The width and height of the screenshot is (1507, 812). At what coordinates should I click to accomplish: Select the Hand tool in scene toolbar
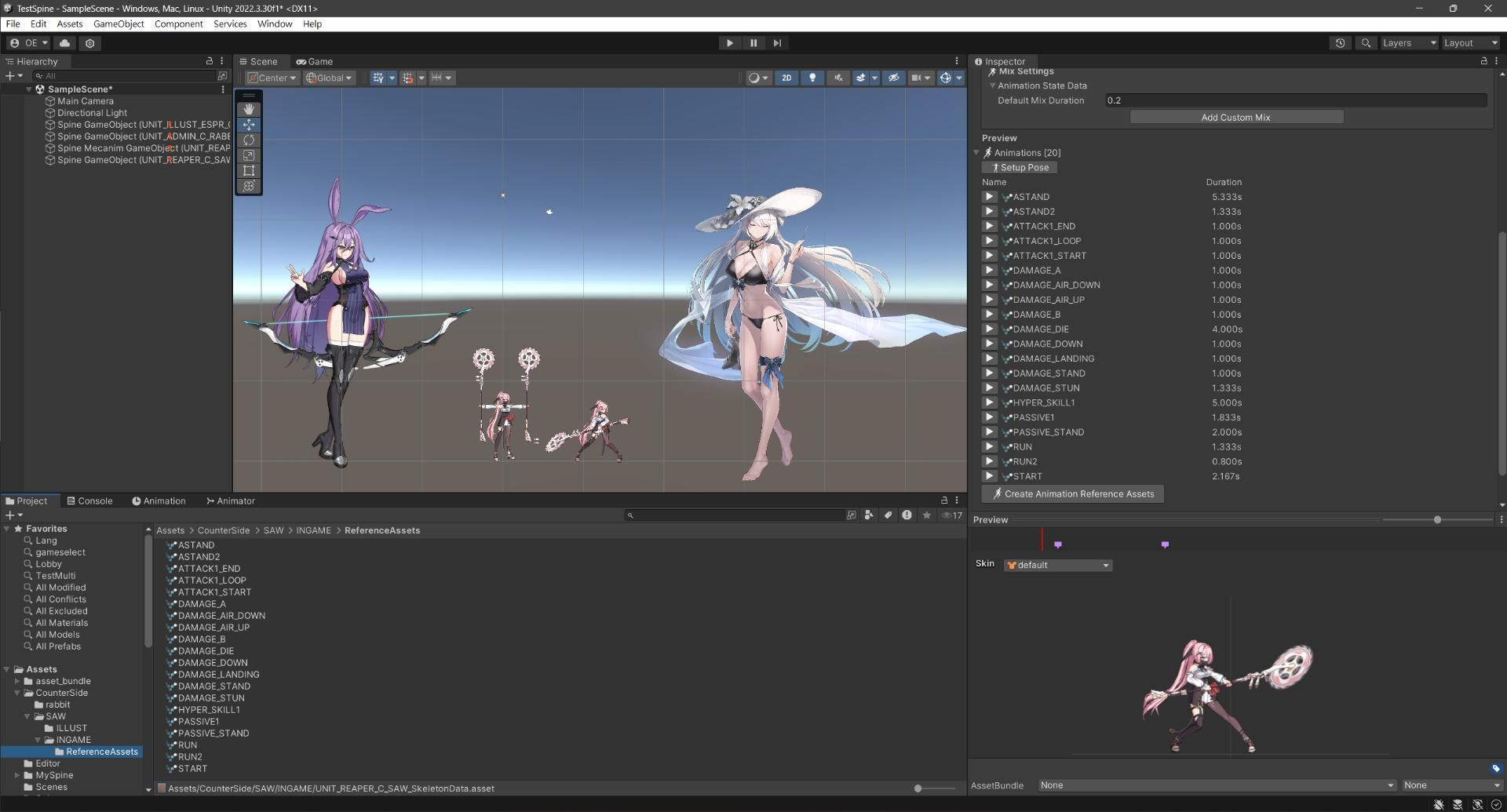click(x=249, y=109)
